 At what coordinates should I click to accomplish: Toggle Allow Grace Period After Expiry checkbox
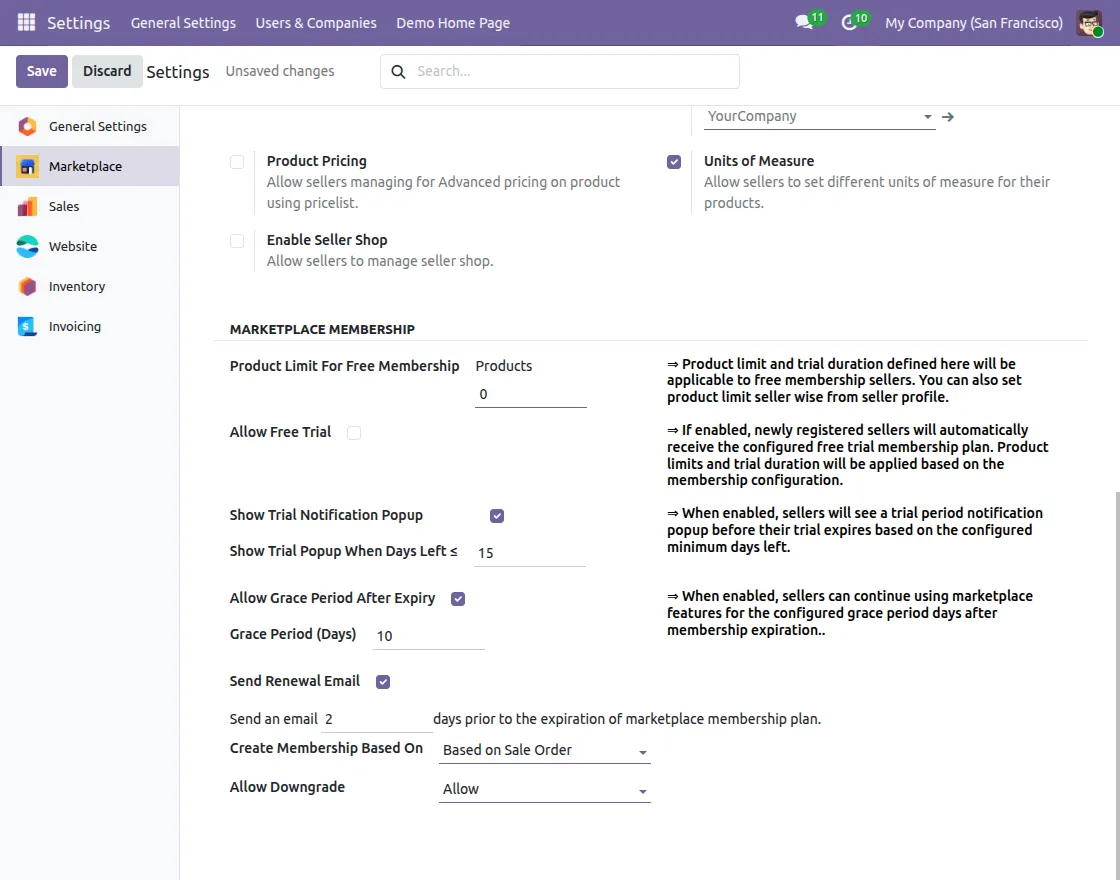[x=458, y=599]
